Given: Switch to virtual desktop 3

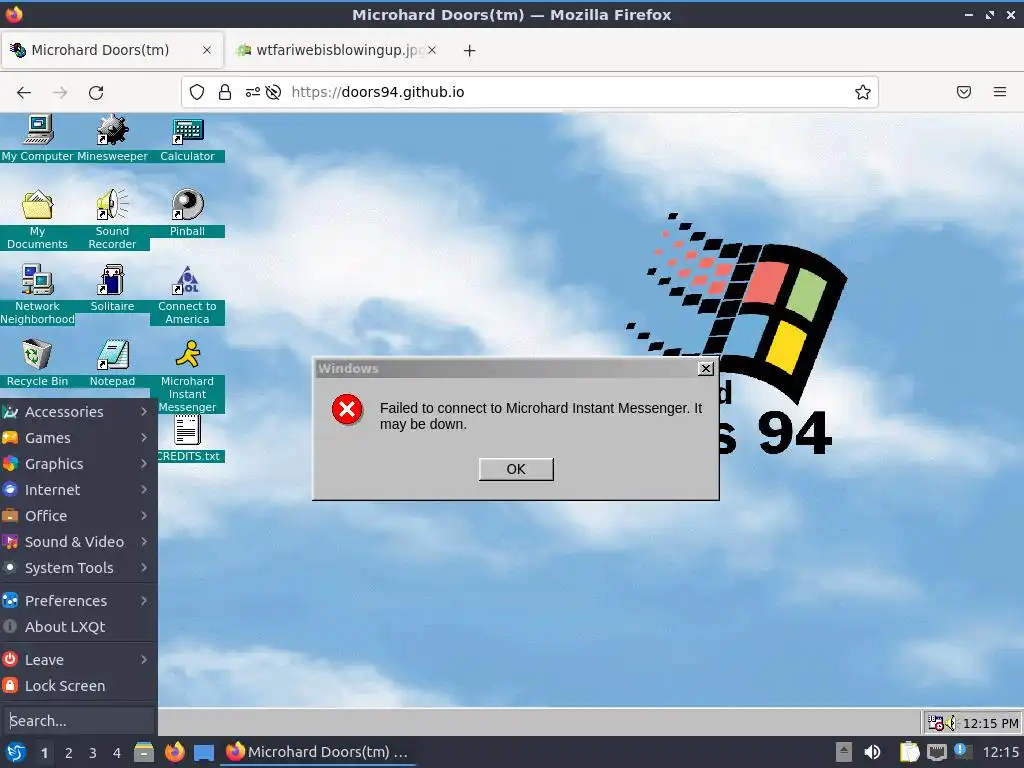Looking at the screenshot, I should 93,753.
